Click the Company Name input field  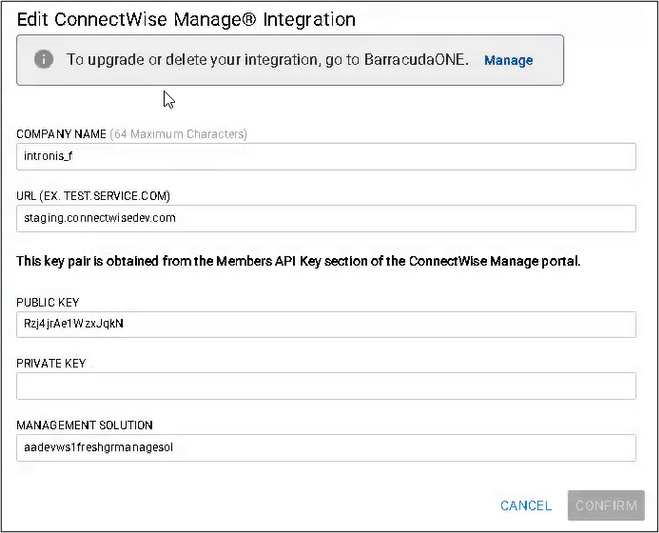(x=326, y=156)
